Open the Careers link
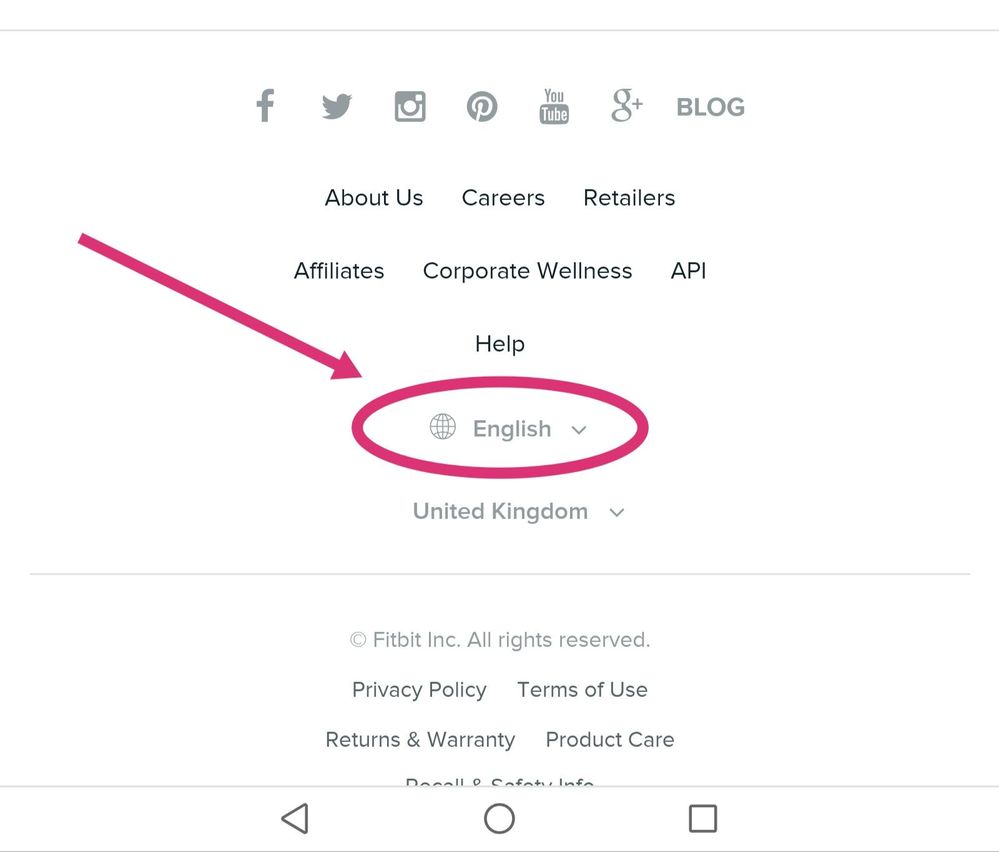 point(503,198)
